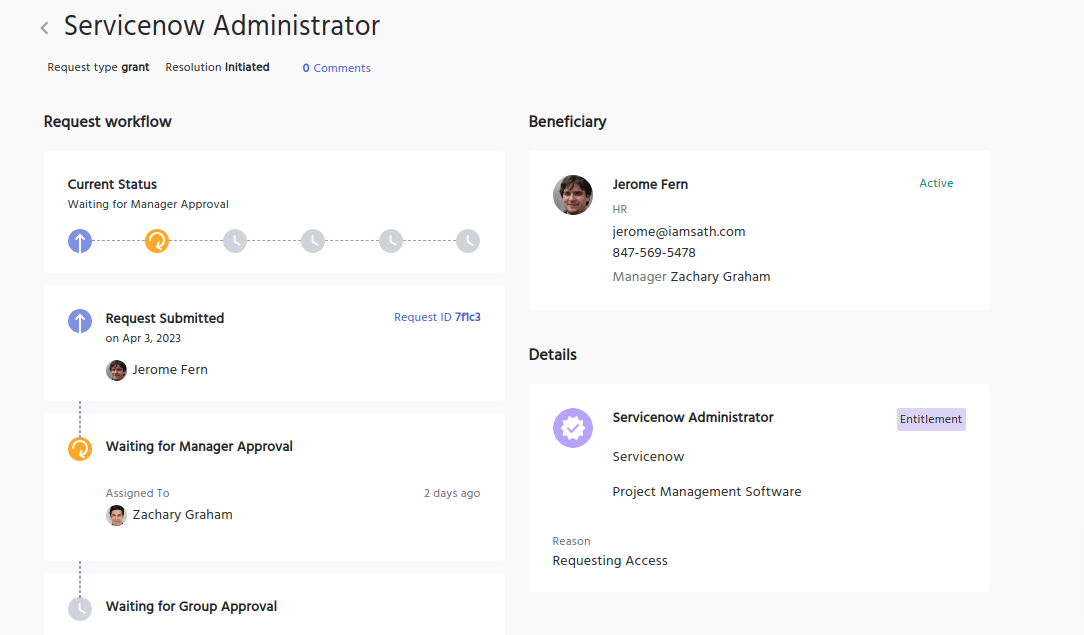Click the Request ID 7f1c3 link

(x=437, y=317)
